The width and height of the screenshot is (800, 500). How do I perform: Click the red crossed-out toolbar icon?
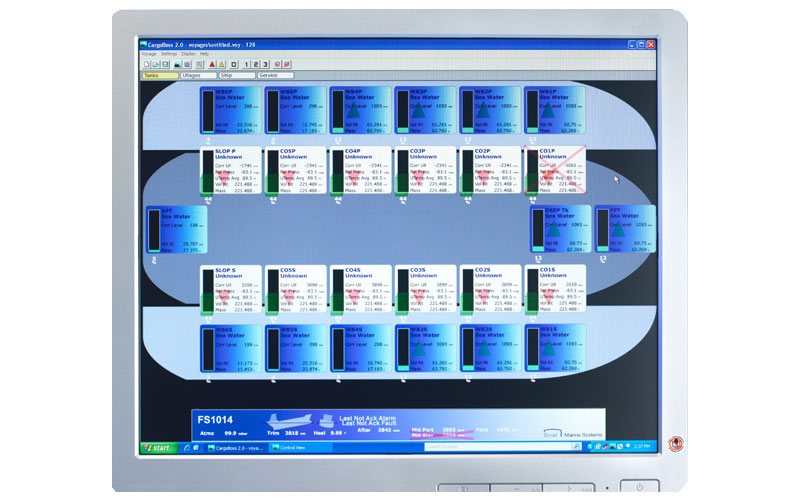coord(287,64)
